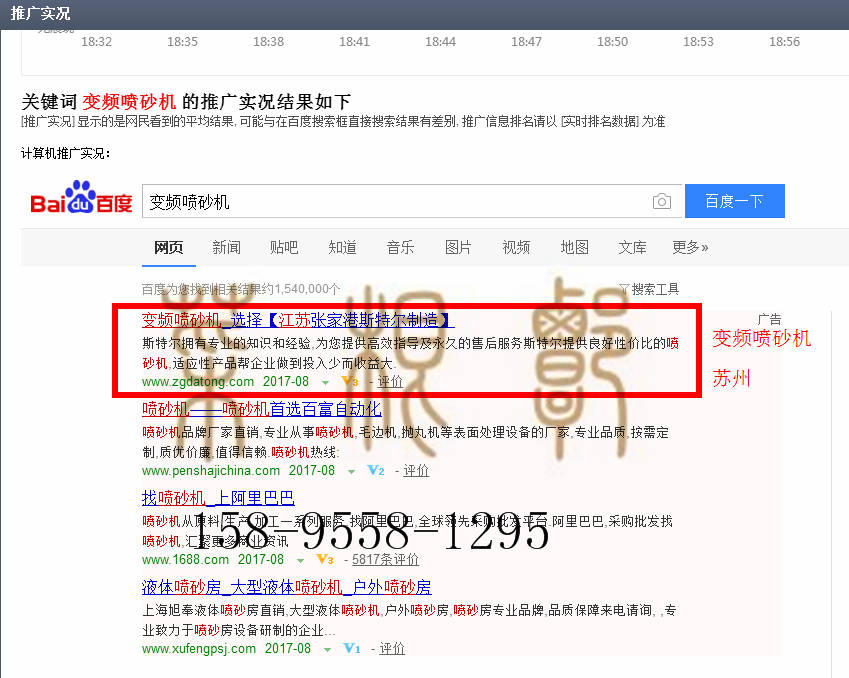Click 评价 link on zgdatong.com result

tap(390, 382)
